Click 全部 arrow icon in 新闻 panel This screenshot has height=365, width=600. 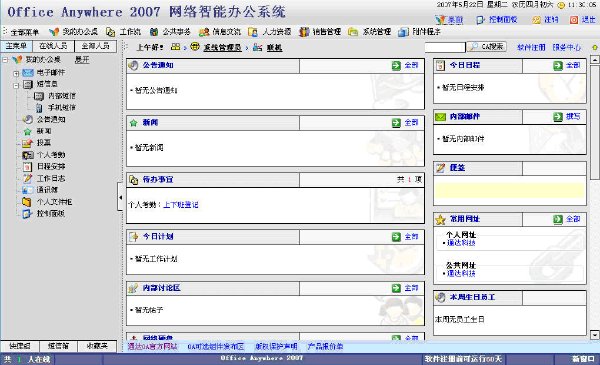tap(396, 123)
